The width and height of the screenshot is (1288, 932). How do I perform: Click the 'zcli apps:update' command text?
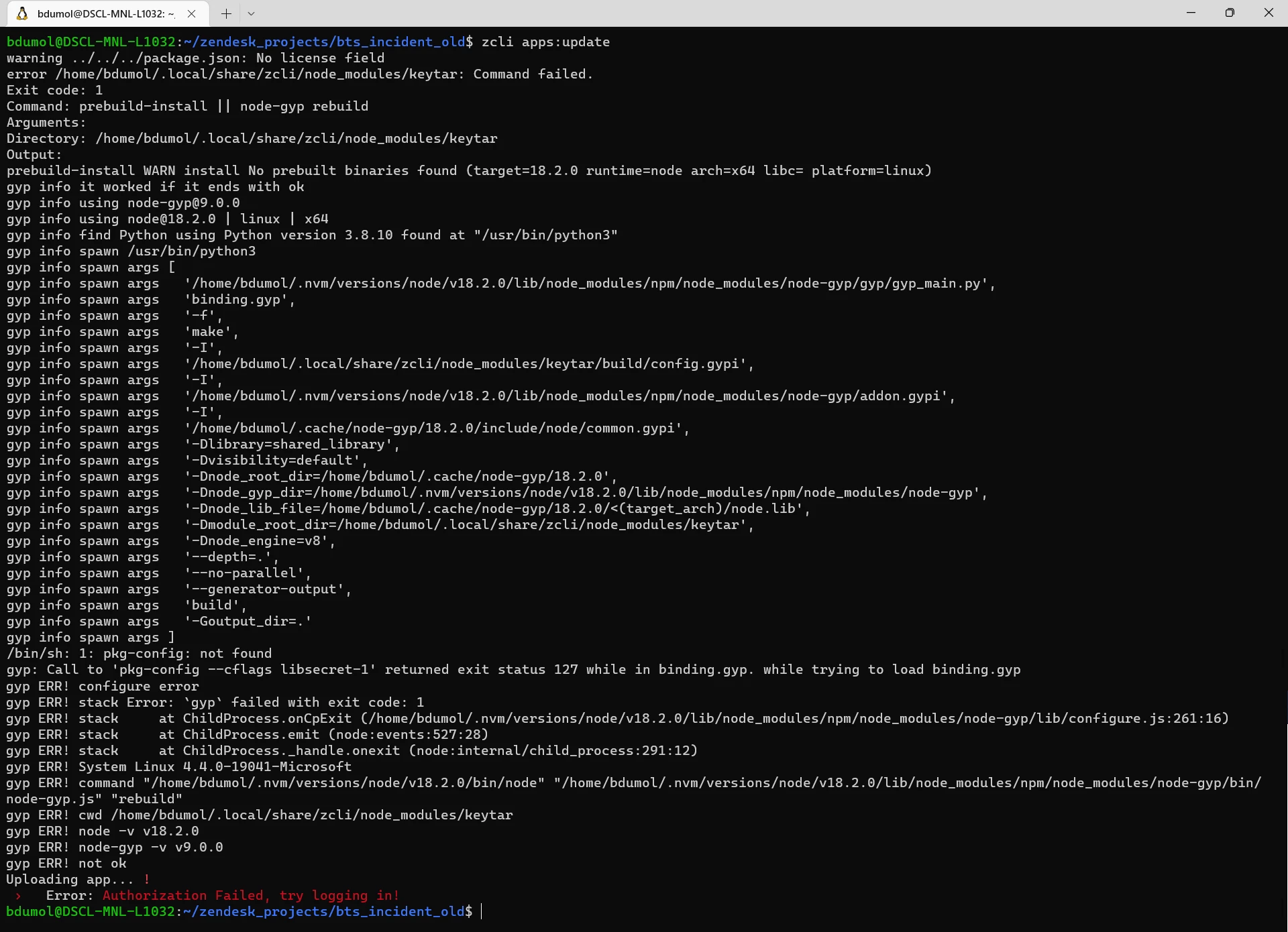point(545,42)
